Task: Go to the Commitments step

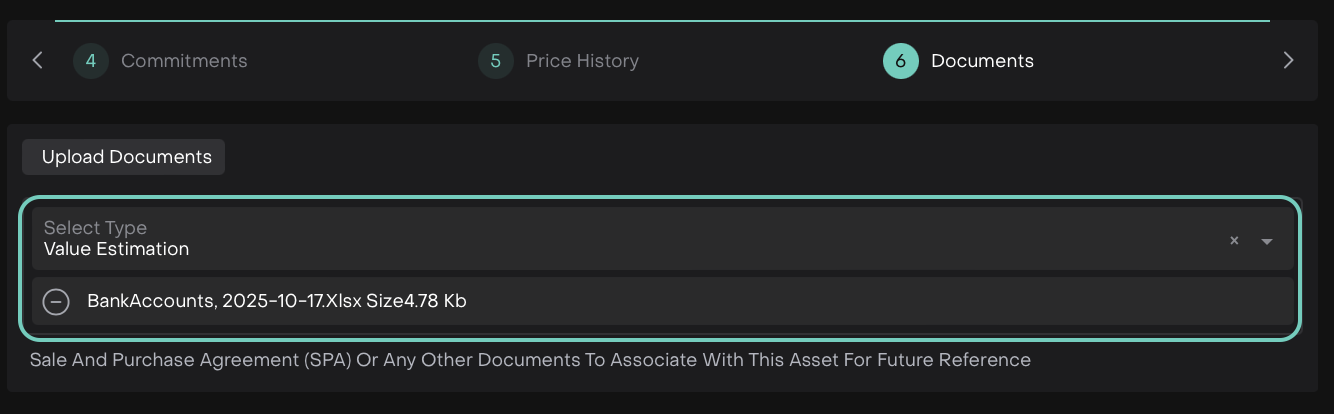Action: click(184, 61)
